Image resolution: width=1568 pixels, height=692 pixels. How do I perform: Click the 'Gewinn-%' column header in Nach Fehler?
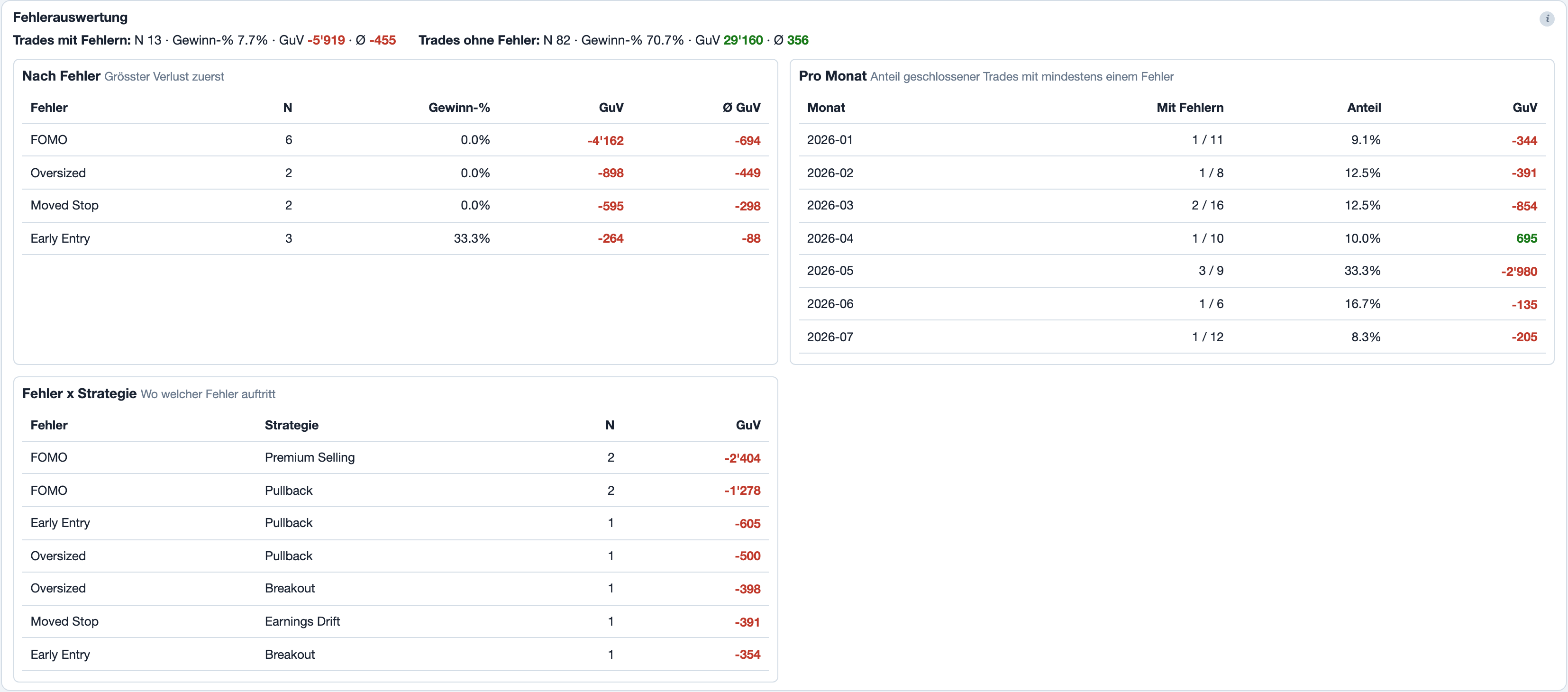[x=459, y=108]
